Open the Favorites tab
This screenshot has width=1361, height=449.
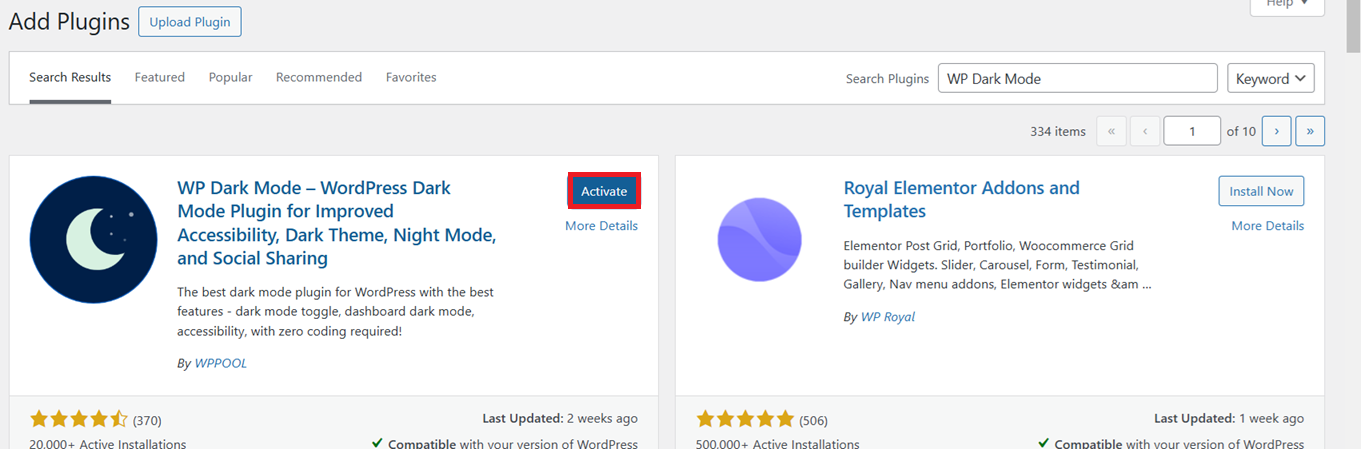click(x=411, y=77)
